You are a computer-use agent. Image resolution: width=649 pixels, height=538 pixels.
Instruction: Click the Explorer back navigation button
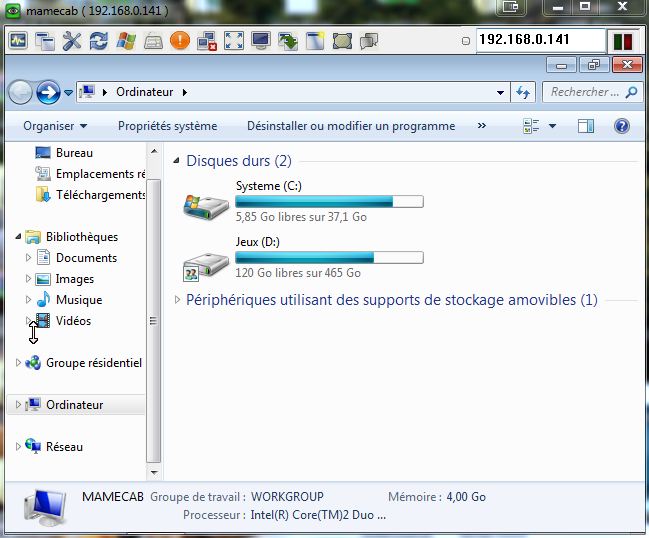tap(20, 92)
